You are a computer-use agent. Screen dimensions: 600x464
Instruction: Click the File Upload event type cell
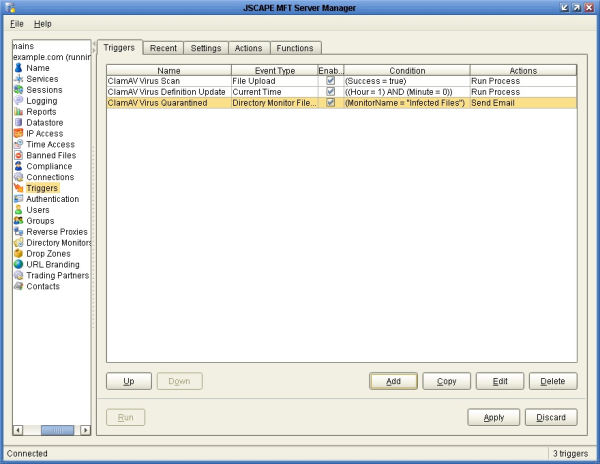275,81
